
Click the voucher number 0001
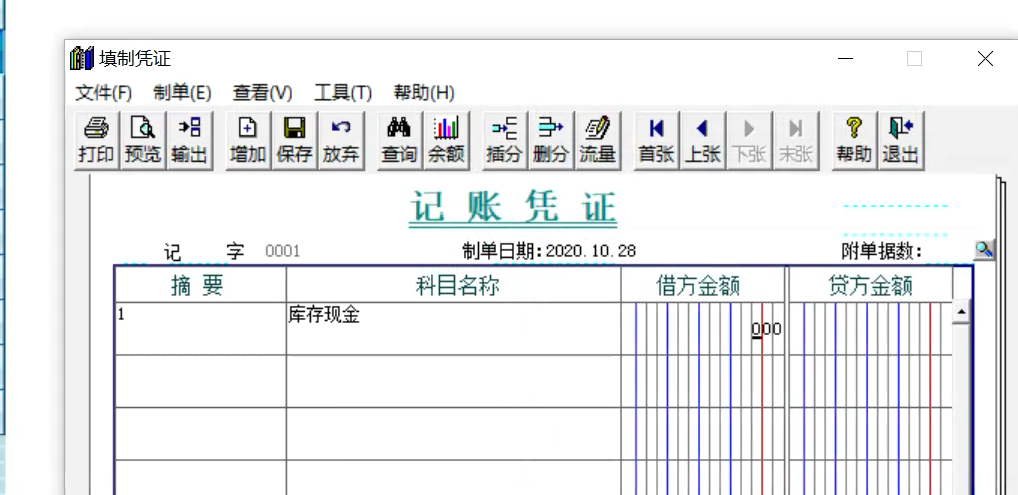[x=283, y=251]
